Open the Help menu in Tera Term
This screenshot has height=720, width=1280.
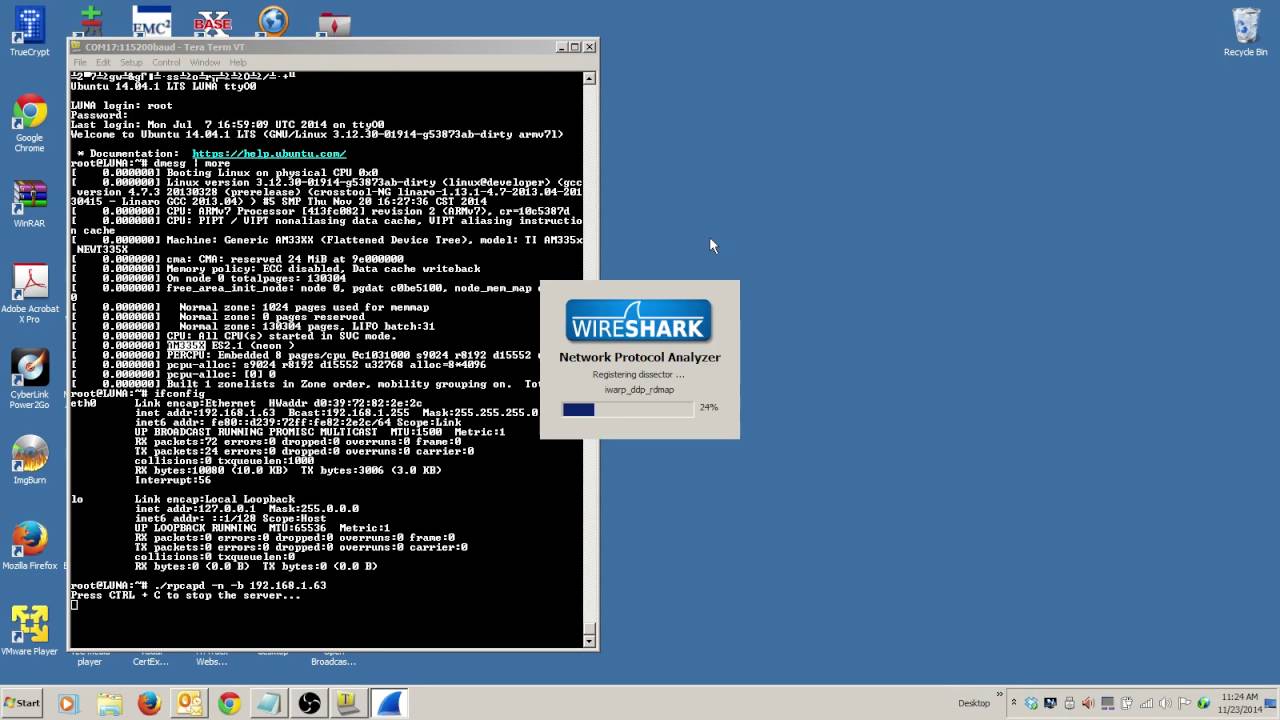click(237, 62)
